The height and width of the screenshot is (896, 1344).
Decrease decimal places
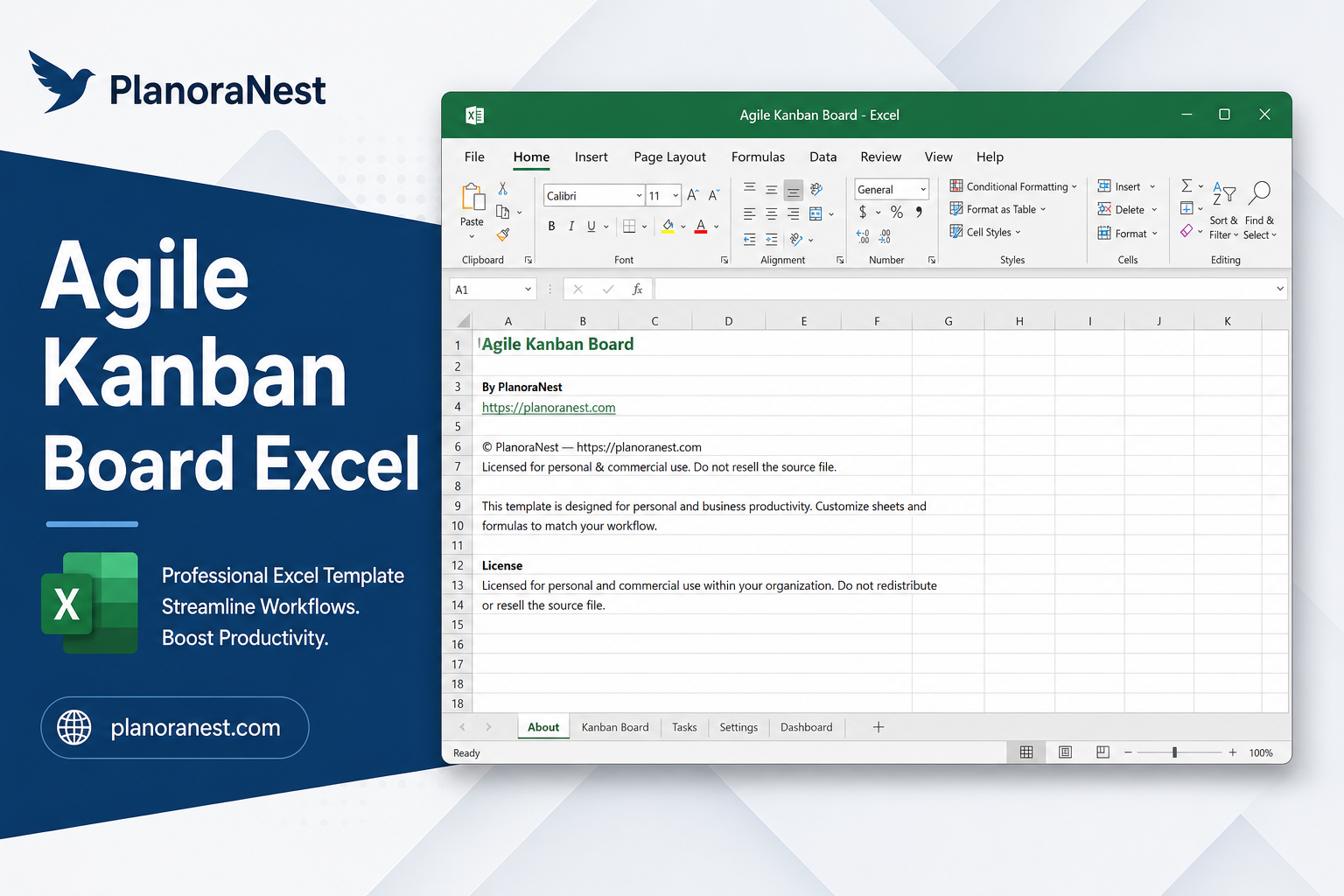(885, 236)
